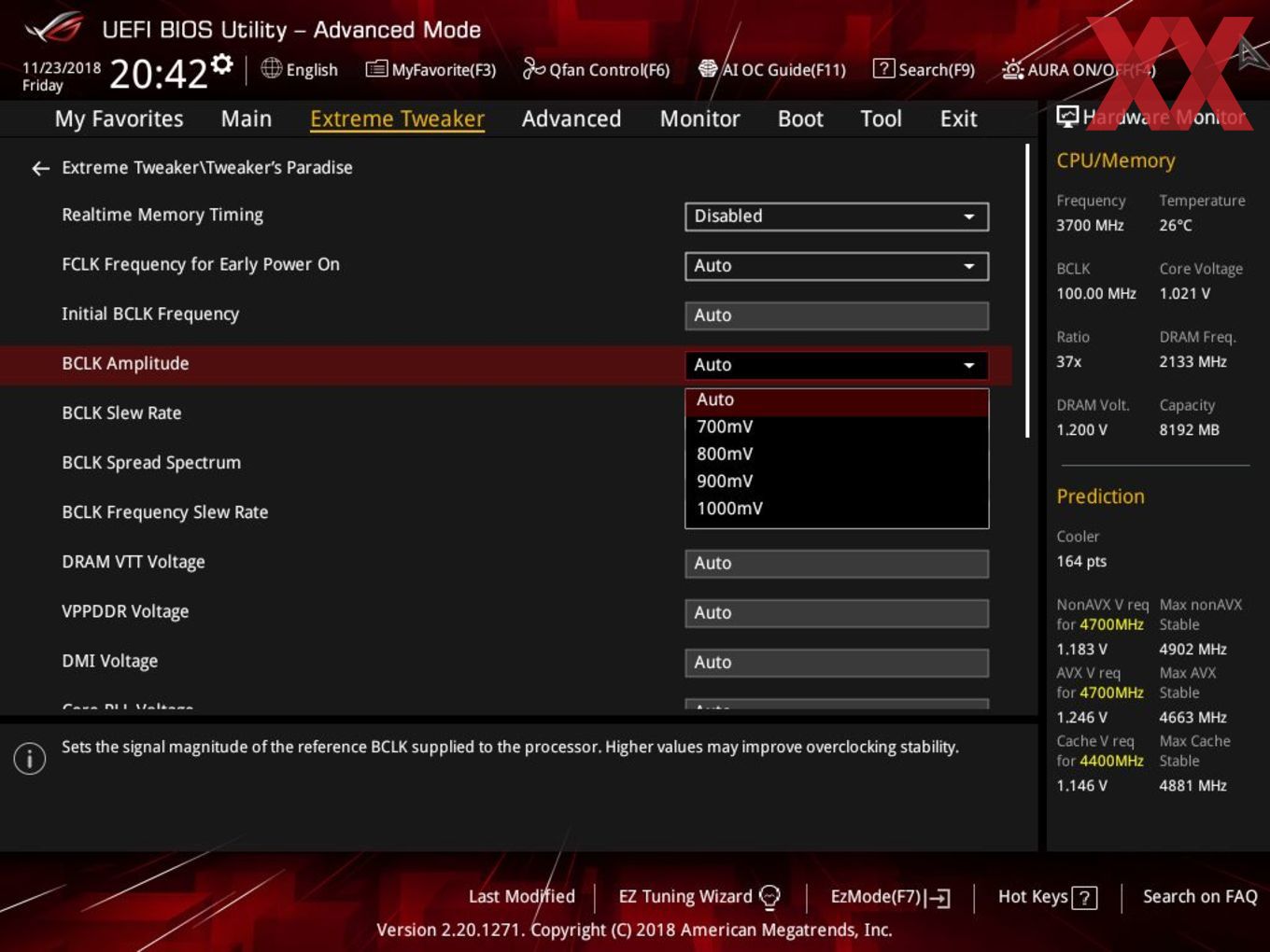Viewport: 1270px width, 952px height.
Task: Switch to EzMode(F7)
Action: (x=890, y=897)
